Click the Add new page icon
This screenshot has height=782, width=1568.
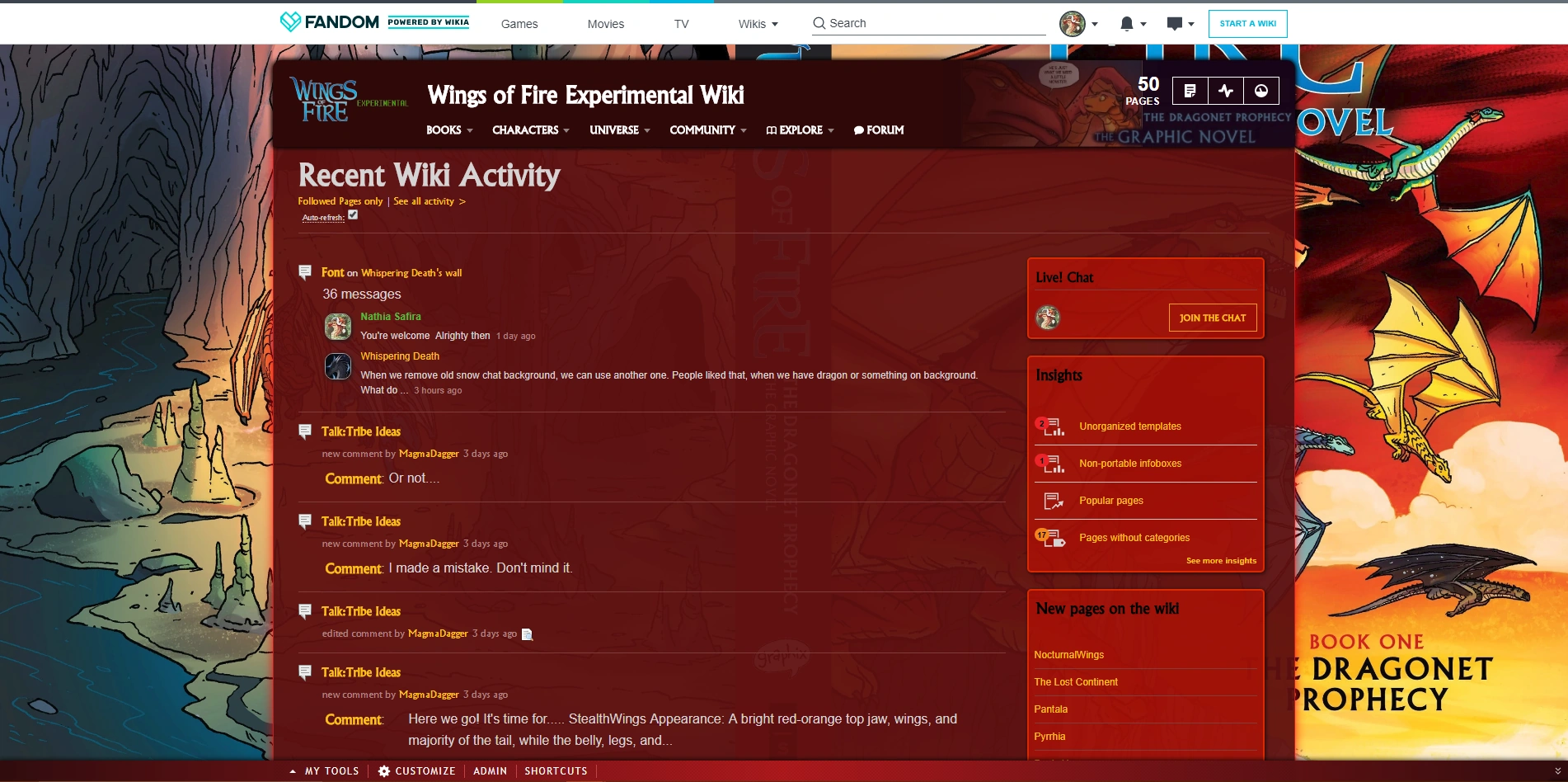pyautogui.click(x=1190, y=91)
